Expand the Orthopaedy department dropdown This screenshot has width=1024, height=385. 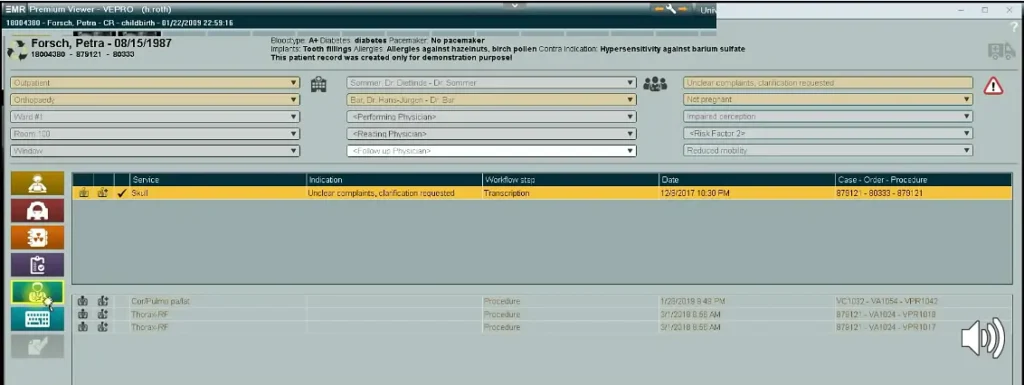tap(155, 100)
